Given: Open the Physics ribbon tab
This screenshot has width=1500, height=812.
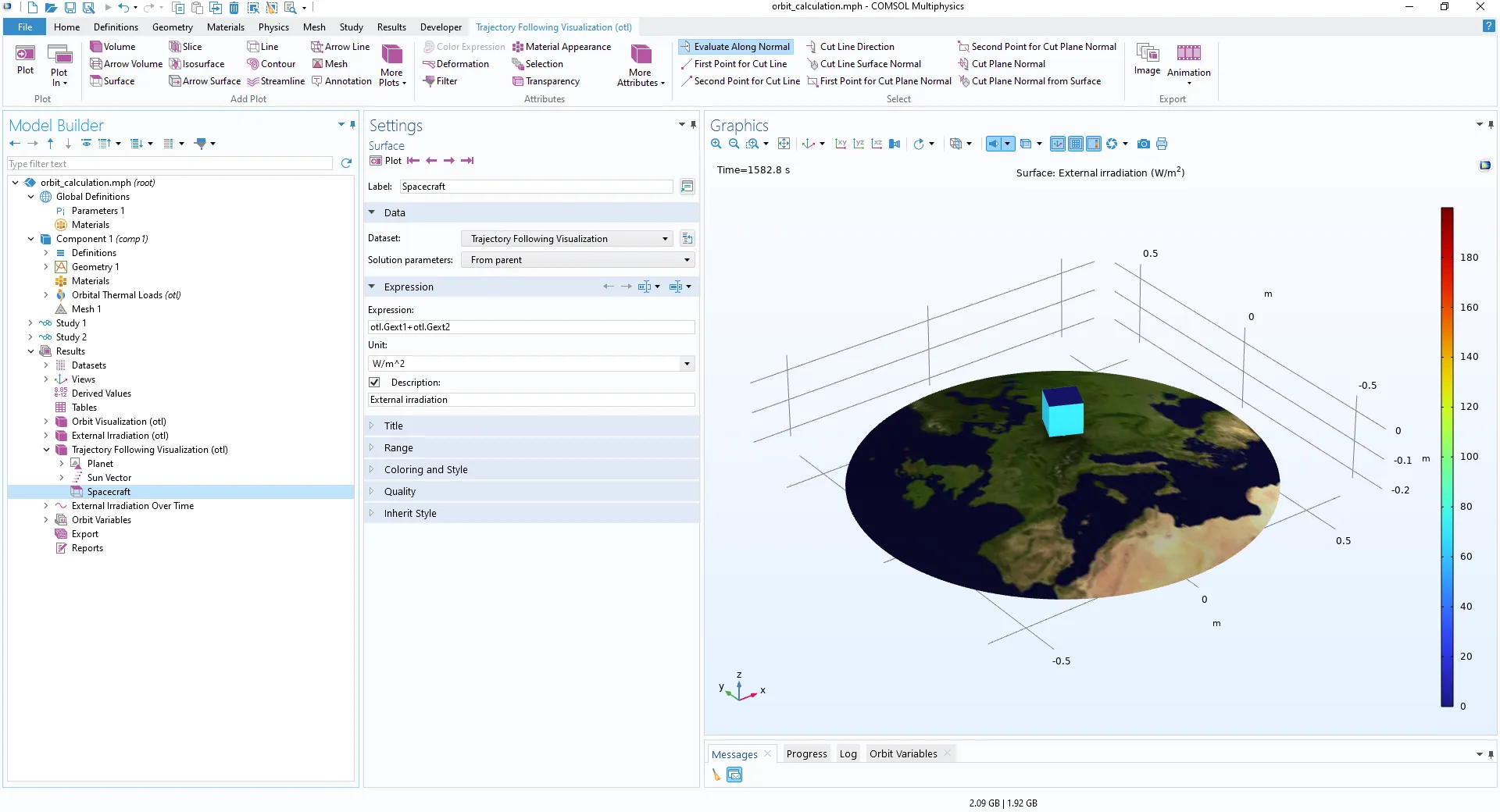Looking at the screenshot, I should (x=273, y=27).
